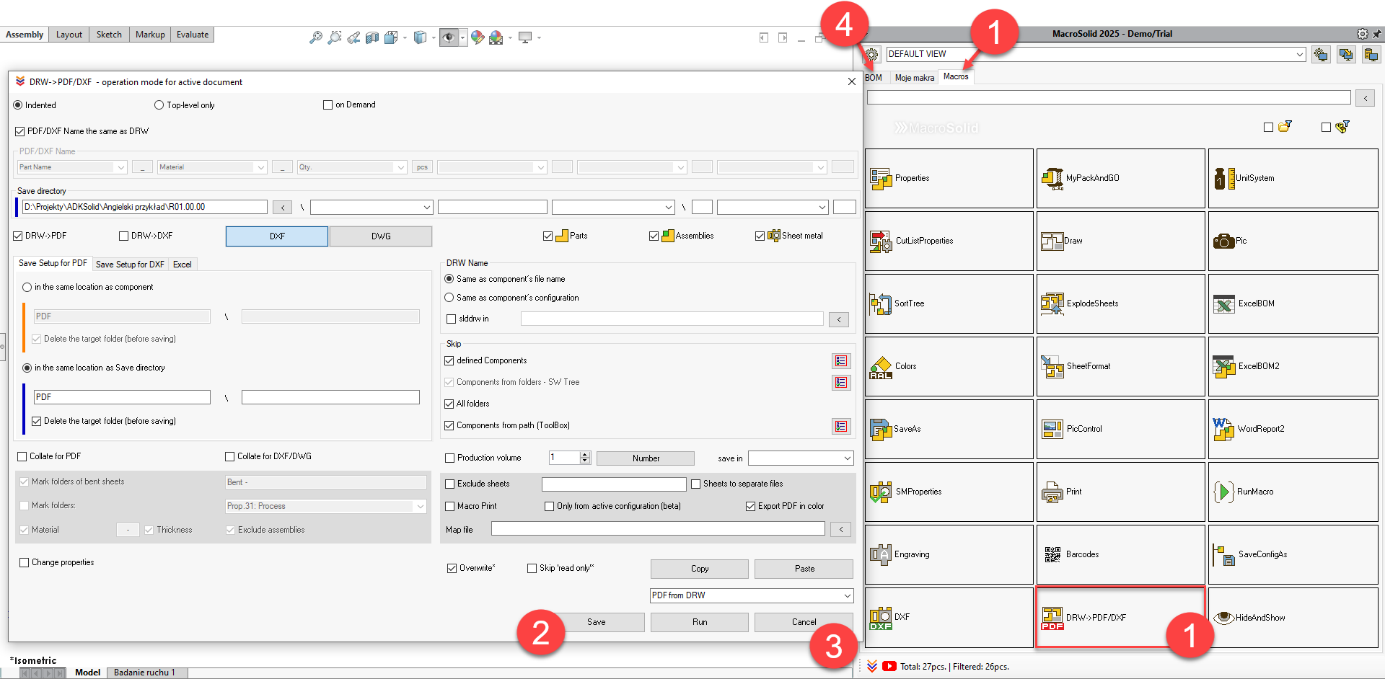Viewport: 1385px width, 679px height.
Task: Launch the SortTree macro
Action: tap(948, 303)
